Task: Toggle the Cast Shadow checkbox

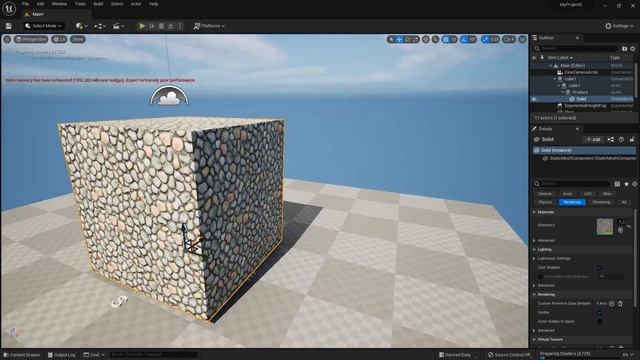Action: pos(600,268)
